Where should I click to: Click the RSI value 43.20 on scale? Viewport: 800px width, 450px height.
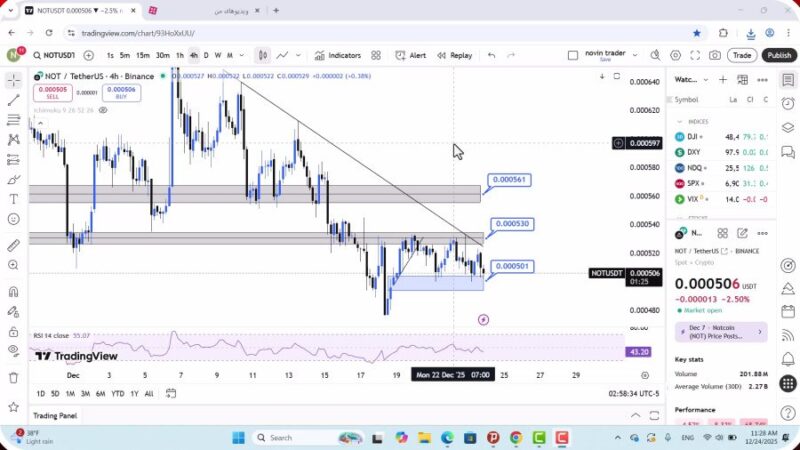click(639, 352)
